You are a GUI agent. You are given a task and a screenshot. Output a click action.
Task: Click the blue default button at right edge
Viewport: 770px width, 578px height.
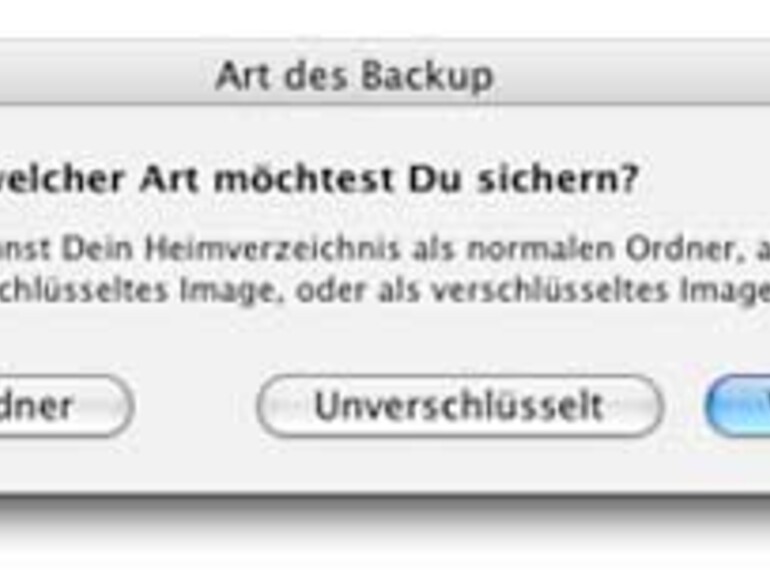pyautogui.click(x=740, y=406)
